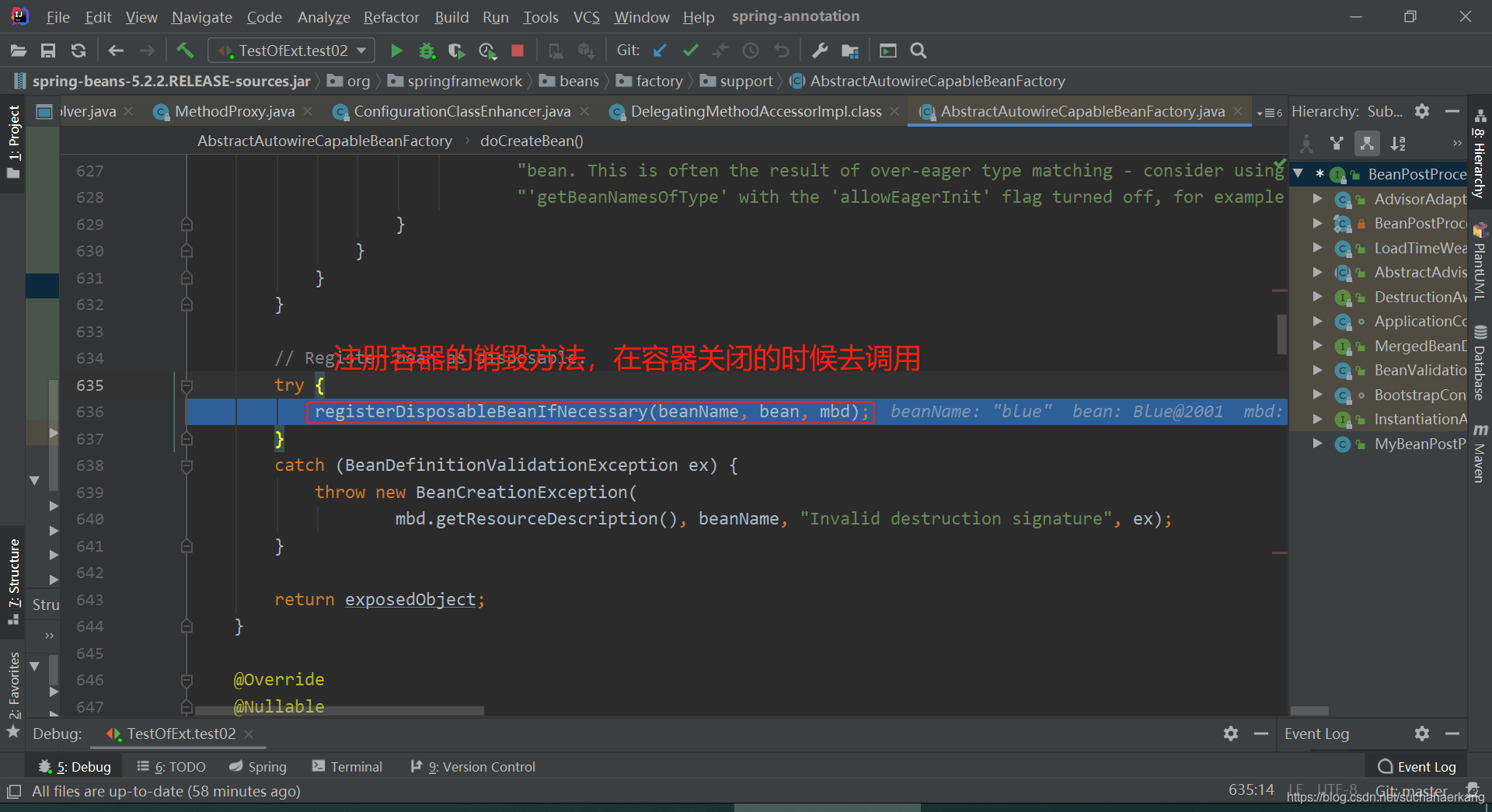Click the spring-beans-5.2.2.RELEASE-sources.jar breadcrumb
This screenshot has width=1492, height=812.
click(162, 81)
